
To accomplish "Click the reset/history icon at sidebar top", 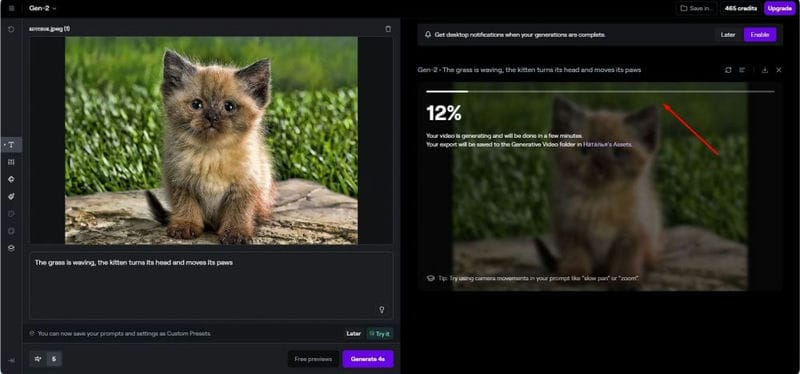I will [11, 29].
